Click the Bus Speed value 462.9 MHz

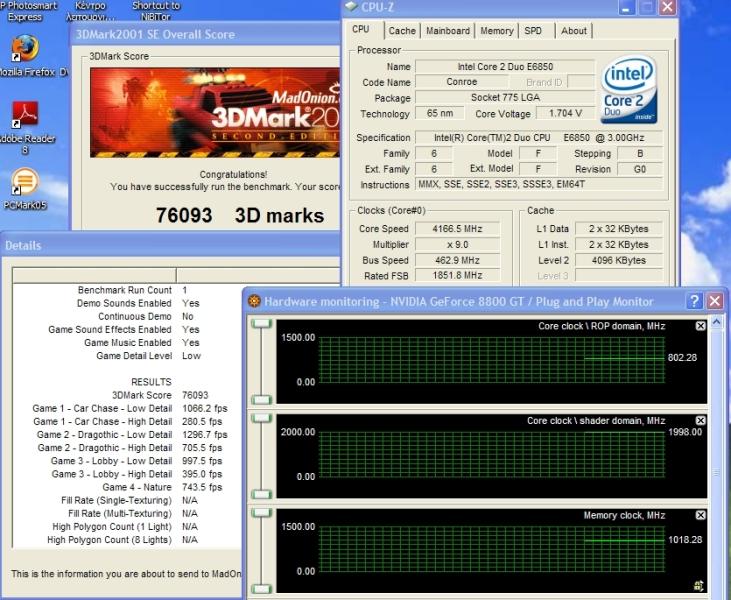[x=457, y=260]
